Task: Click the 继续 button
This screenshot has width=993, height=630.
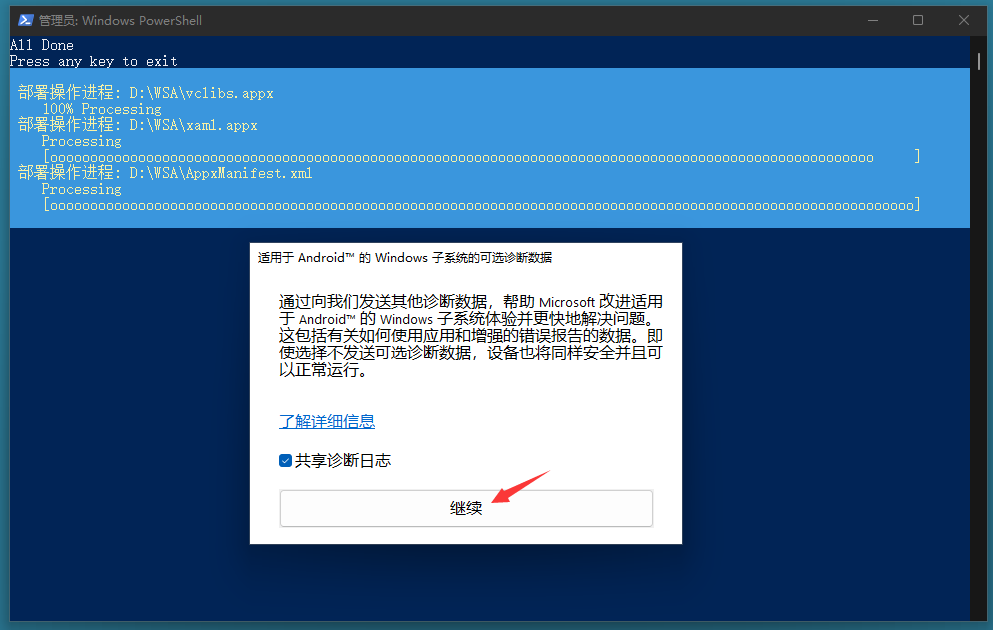Action: click(466, 508)
